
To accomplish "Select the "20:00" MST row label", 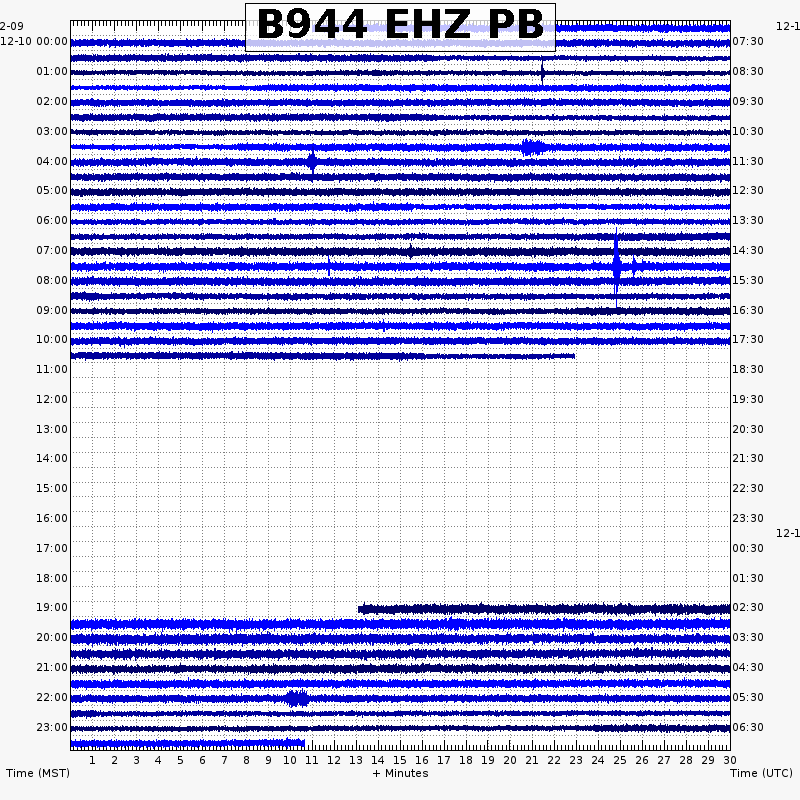I will (52, 638).
